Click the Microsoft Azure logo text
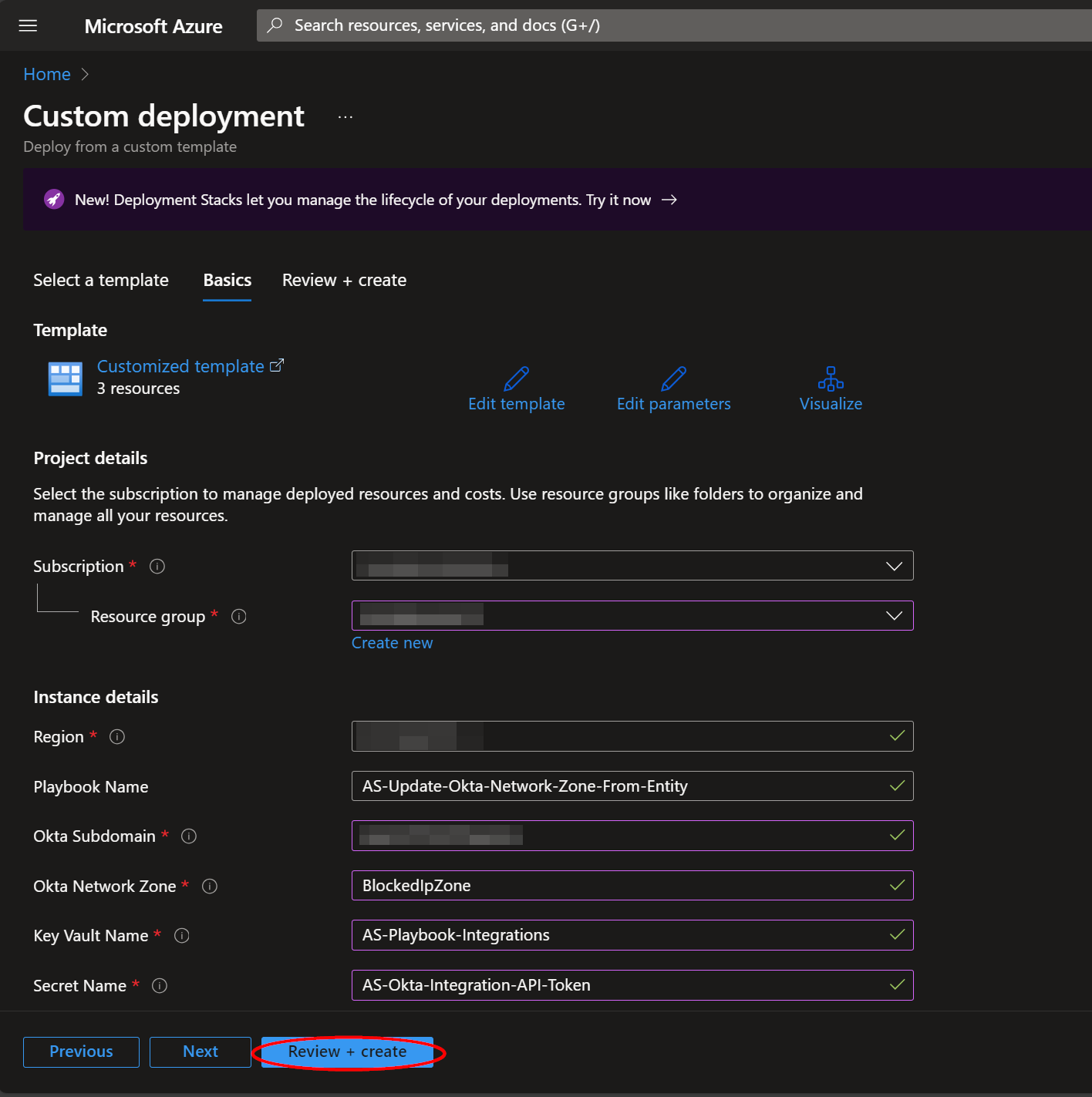This screenshot has width=1092, height=1097. pos(153,26)
